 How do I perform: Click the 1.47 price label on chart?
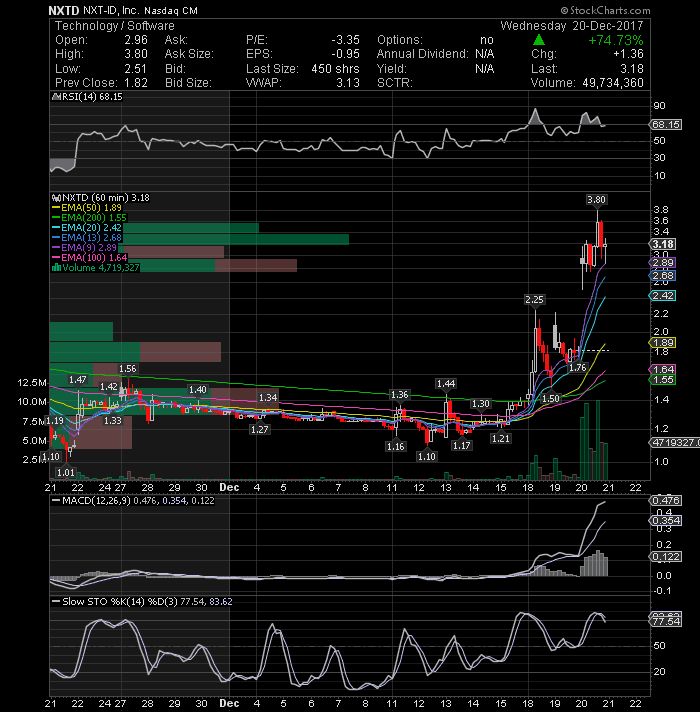[78, 380]
